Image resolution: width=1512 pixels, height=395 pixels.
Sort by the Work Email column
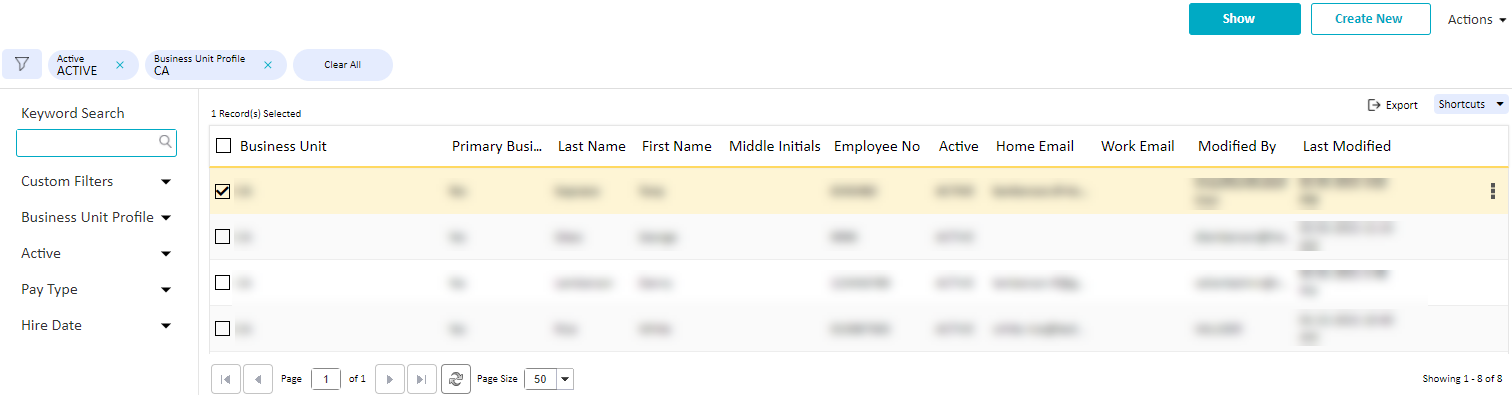click(1138, 146)
